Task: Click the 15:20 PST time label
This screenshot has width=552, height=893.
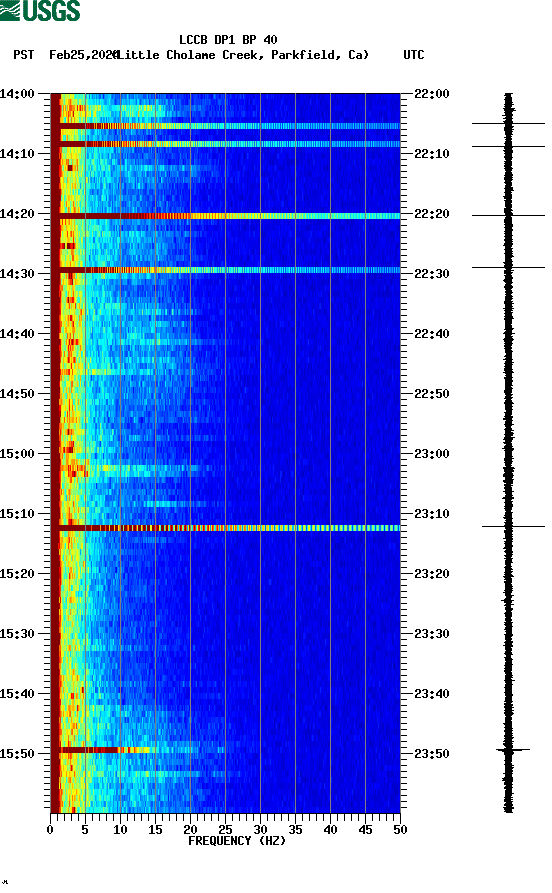Action: tap(17, 574)
